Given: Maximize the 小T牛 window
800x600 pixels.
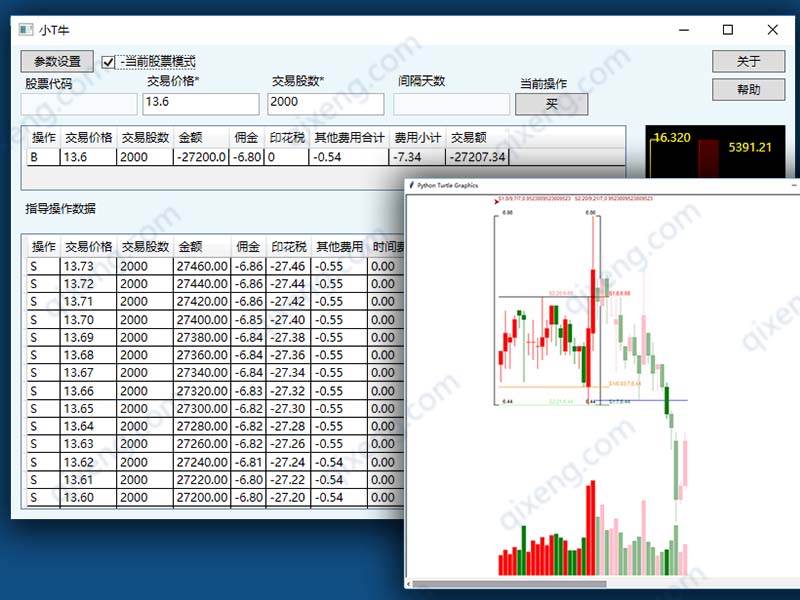Looking at the screenshot, I should pyautogui.click(x=728, y=30).
